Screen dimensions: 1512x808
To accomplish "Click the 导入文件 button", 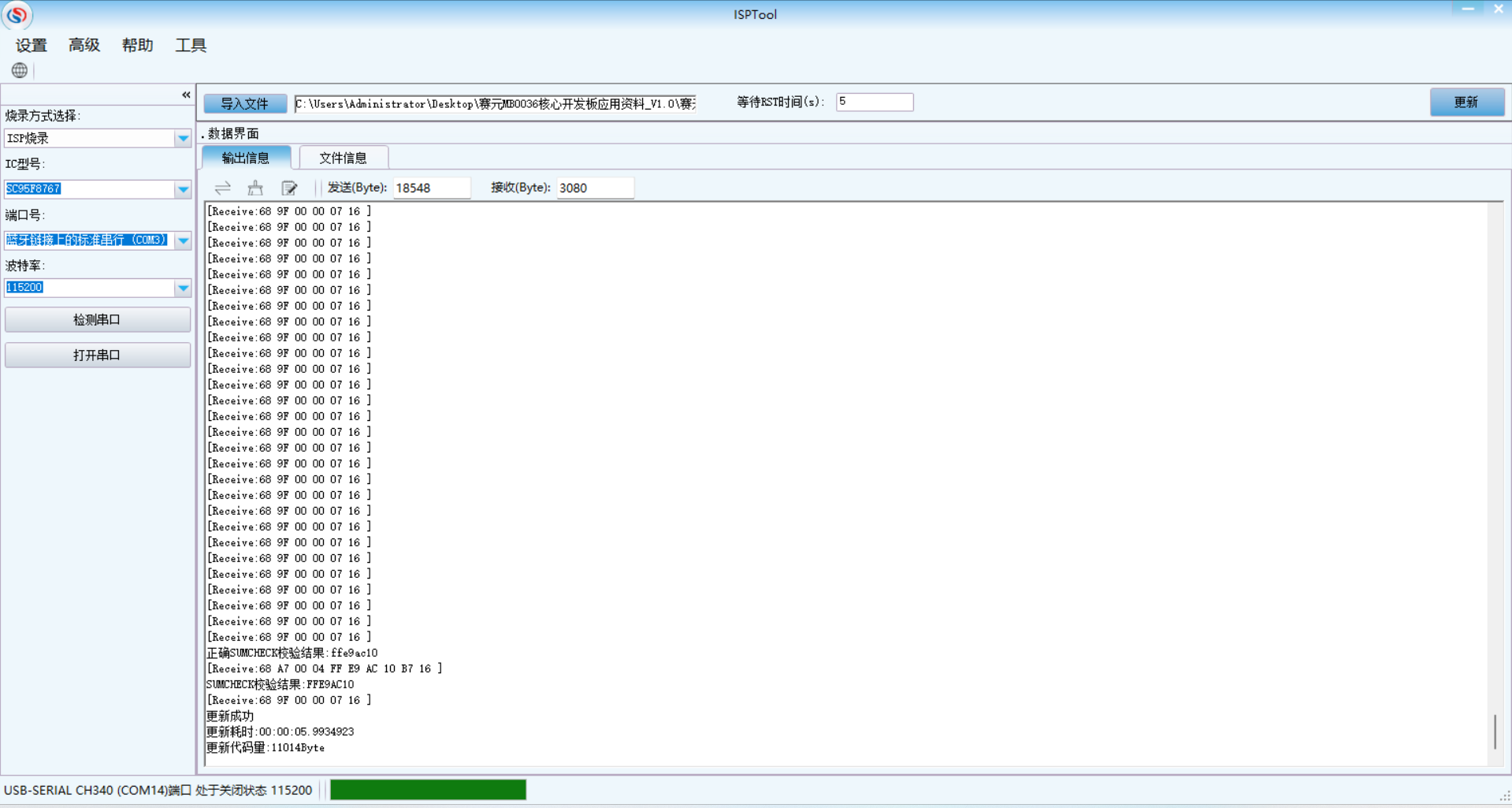I will pyautogui.click(x=244, y=103).
